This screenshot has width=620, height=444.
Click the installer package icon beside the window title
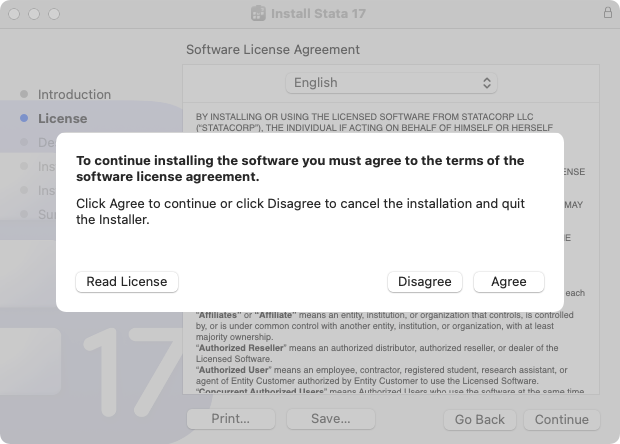(258, 14)
